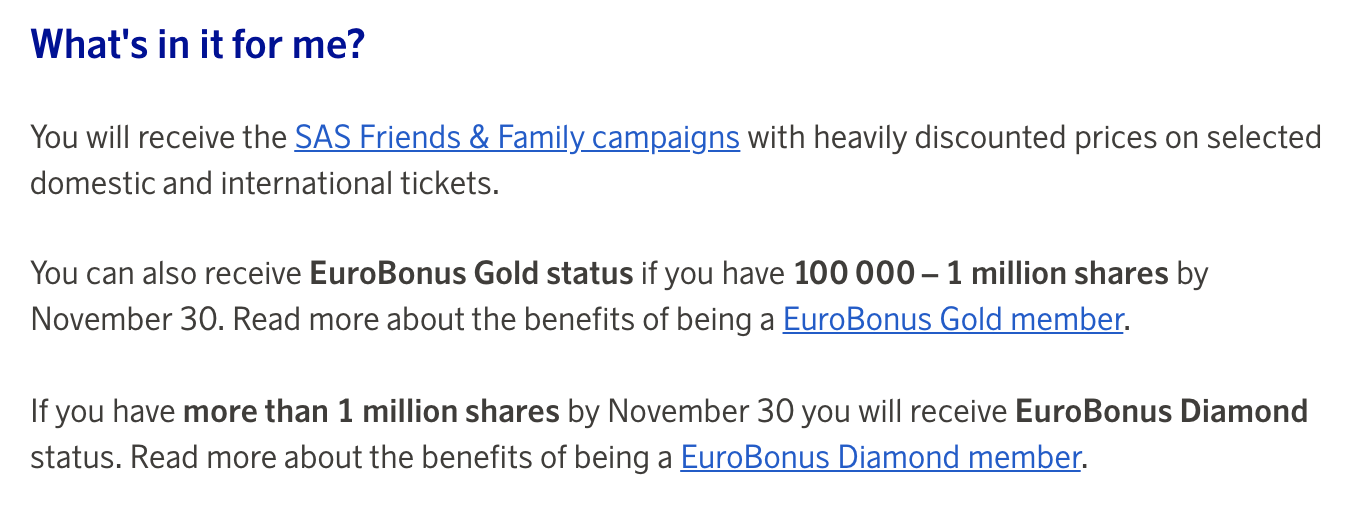Click "if you have" in the Gold paragraph

coord(713,274)
